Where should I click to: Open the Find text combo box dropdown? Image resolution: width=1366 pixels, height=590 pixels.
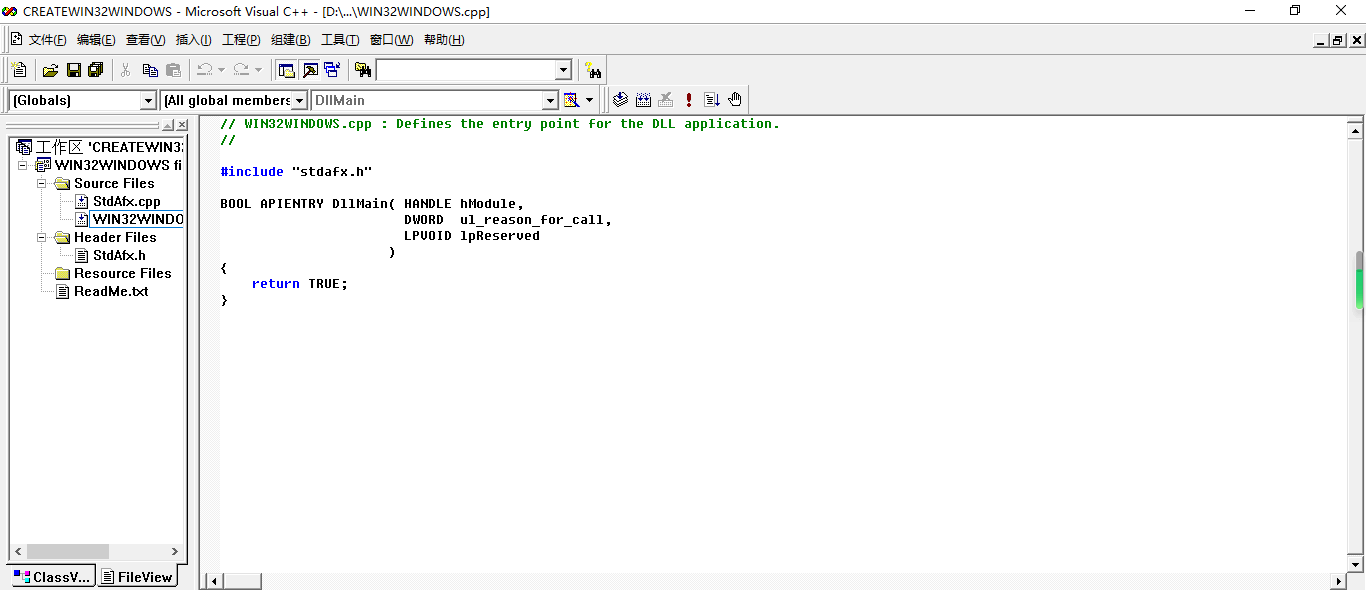pos(564,70)
